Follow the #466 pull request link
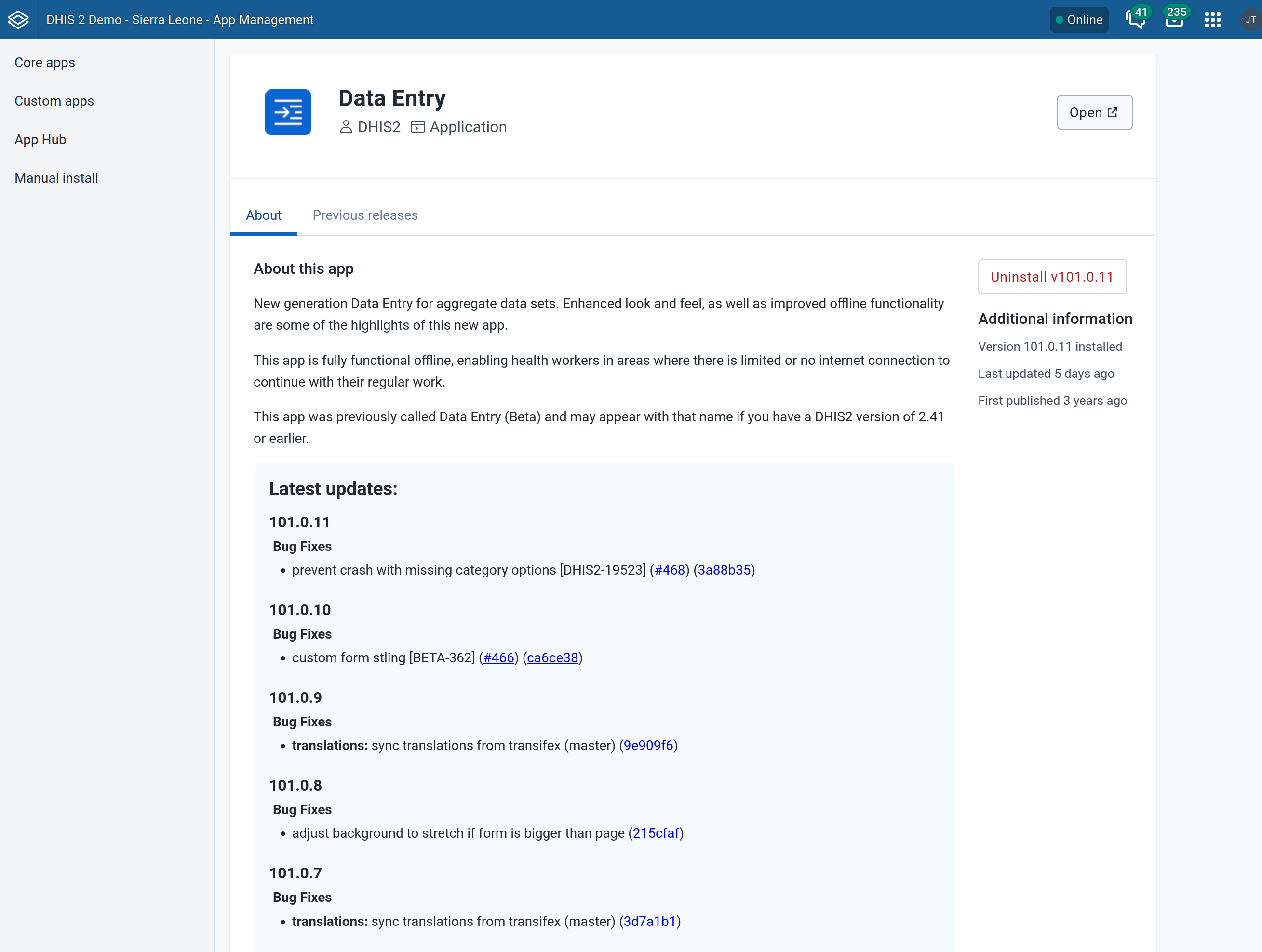The width and height of the screenshot is (1262, 952). [499, 657]
